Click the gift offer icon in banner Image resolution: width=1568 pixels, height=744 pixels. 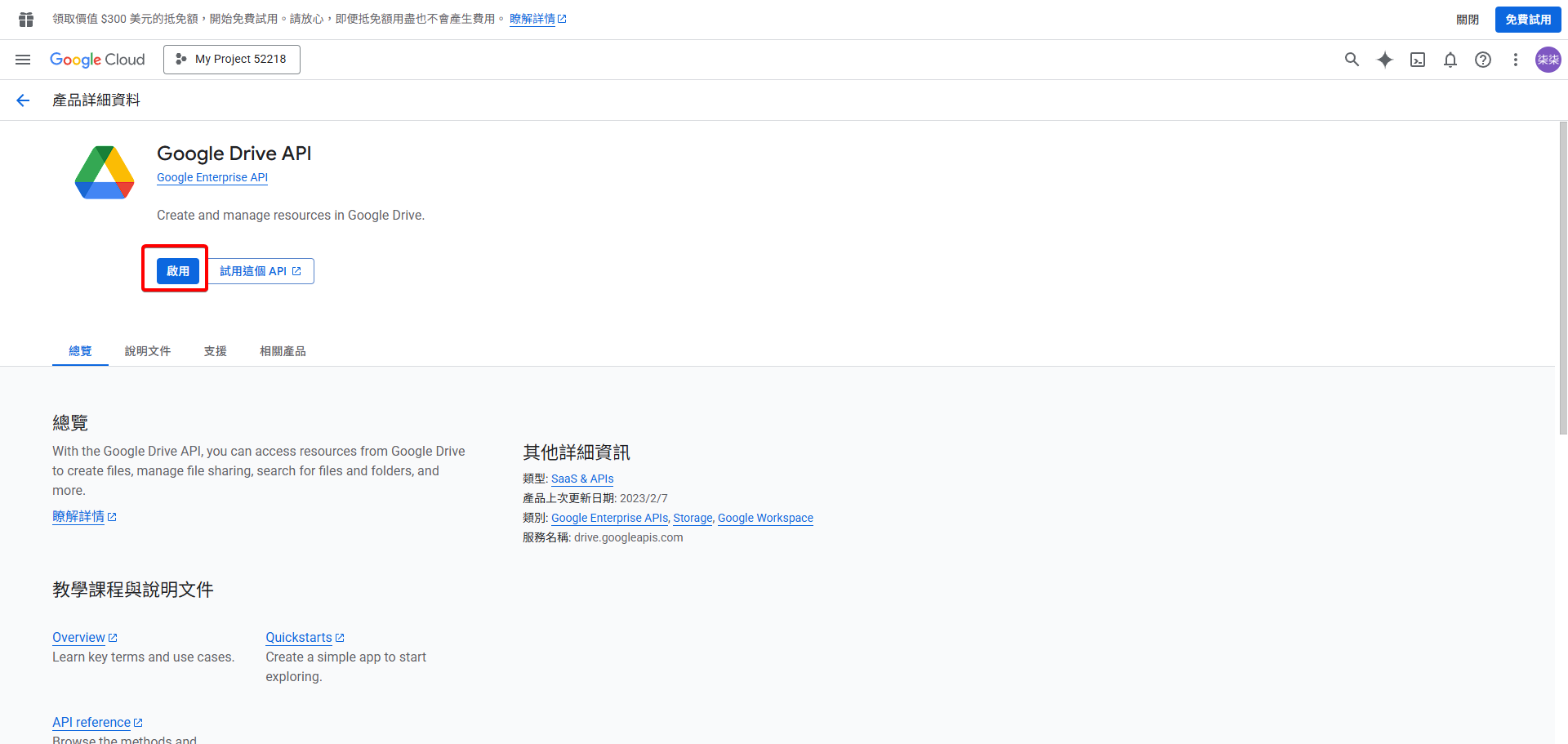(24, 18)
